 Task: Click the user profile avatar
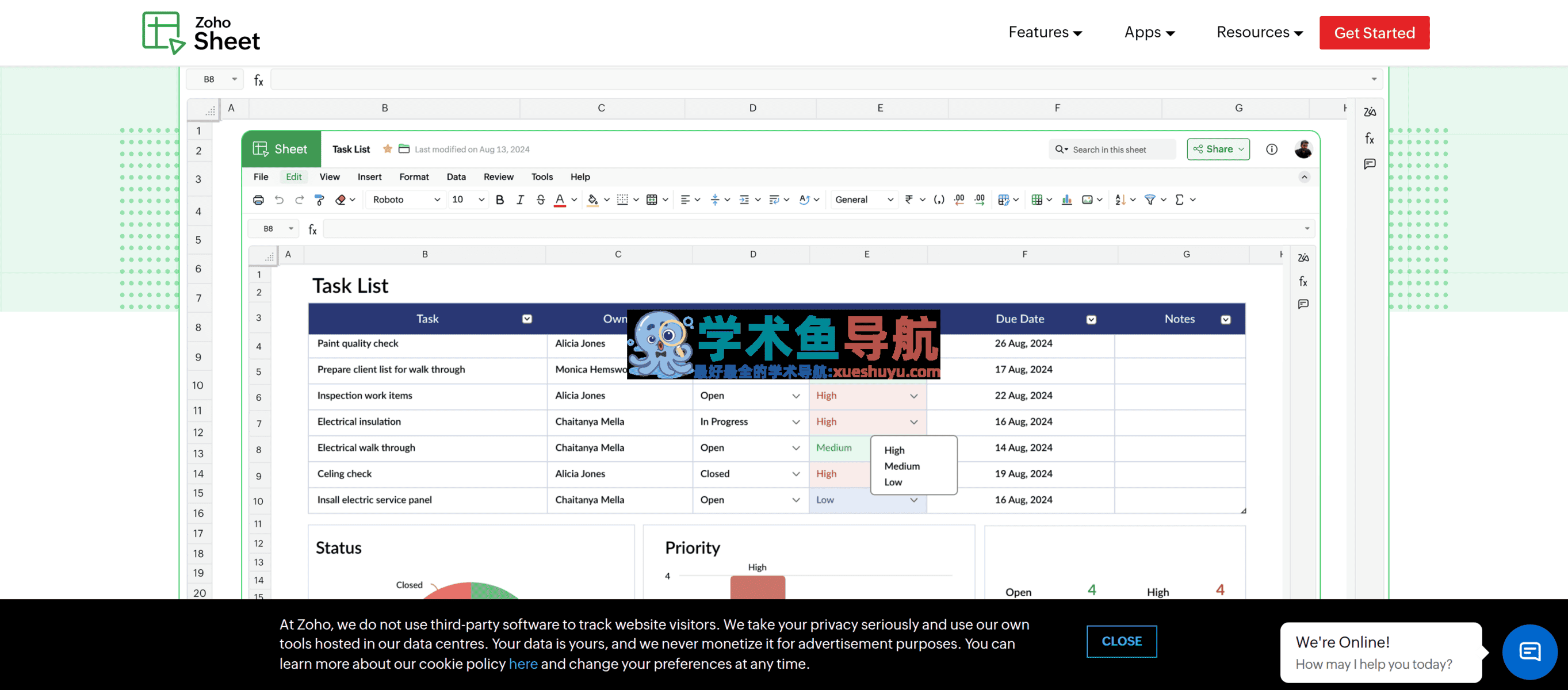pos(1303,149)
